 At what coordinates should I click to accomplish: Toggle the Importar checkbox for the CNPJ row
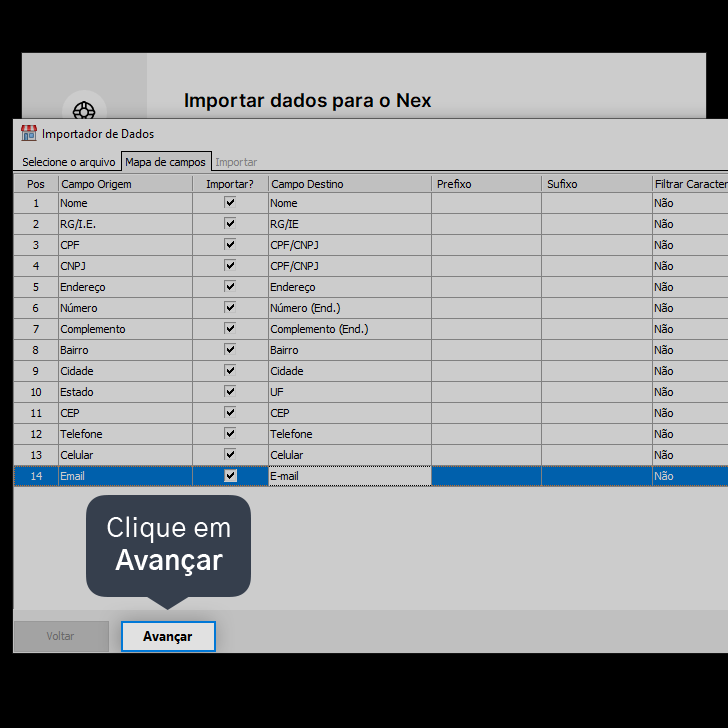tap(230, 265)
